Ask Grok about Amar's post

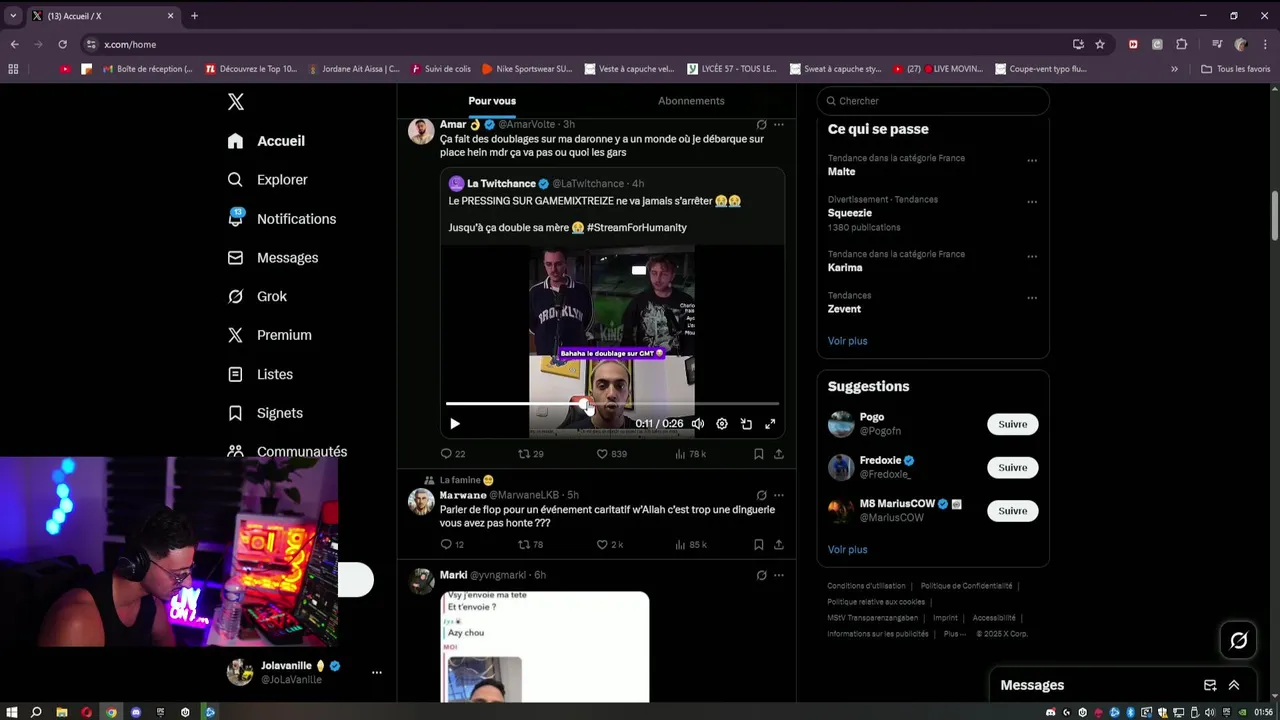pos(761,125)
